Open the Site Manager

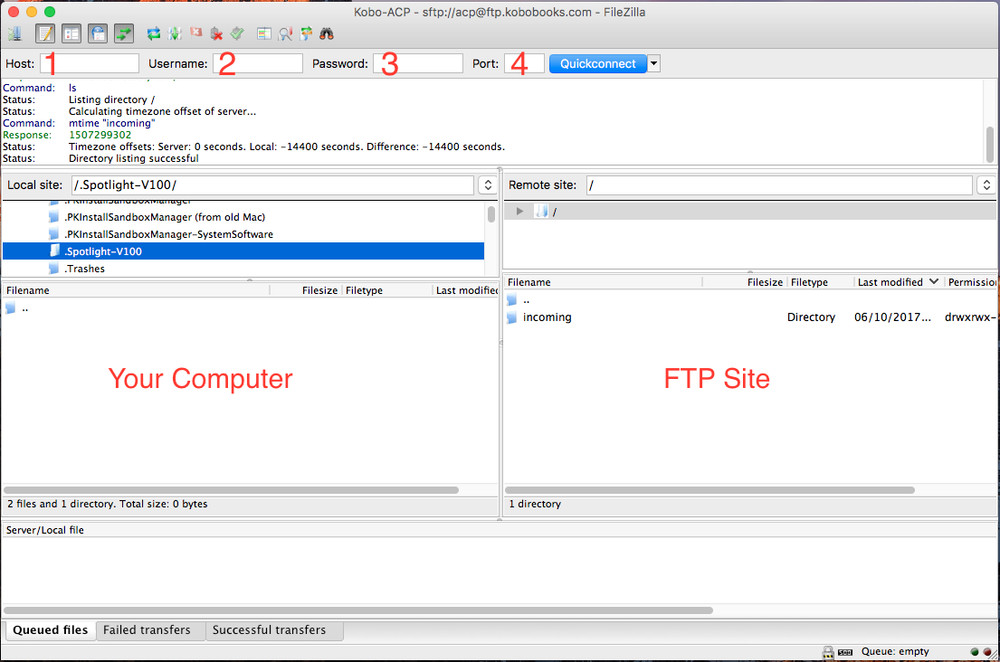(x=15, y=32)
